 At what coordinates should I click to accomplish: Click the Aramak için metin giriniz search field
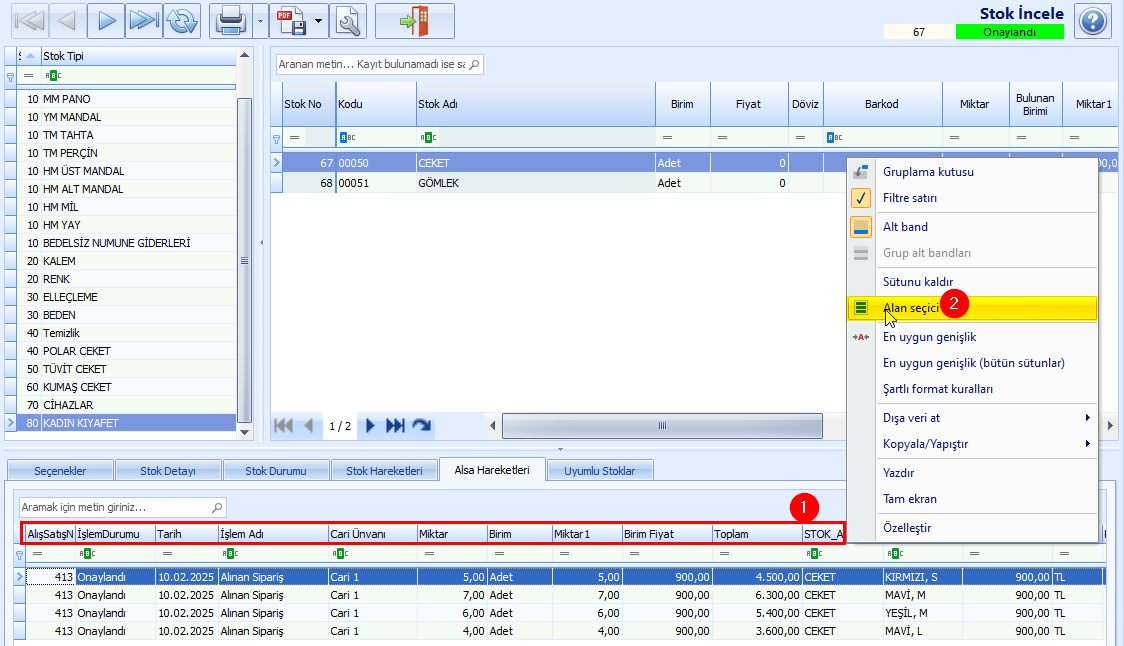click(123, 508)
